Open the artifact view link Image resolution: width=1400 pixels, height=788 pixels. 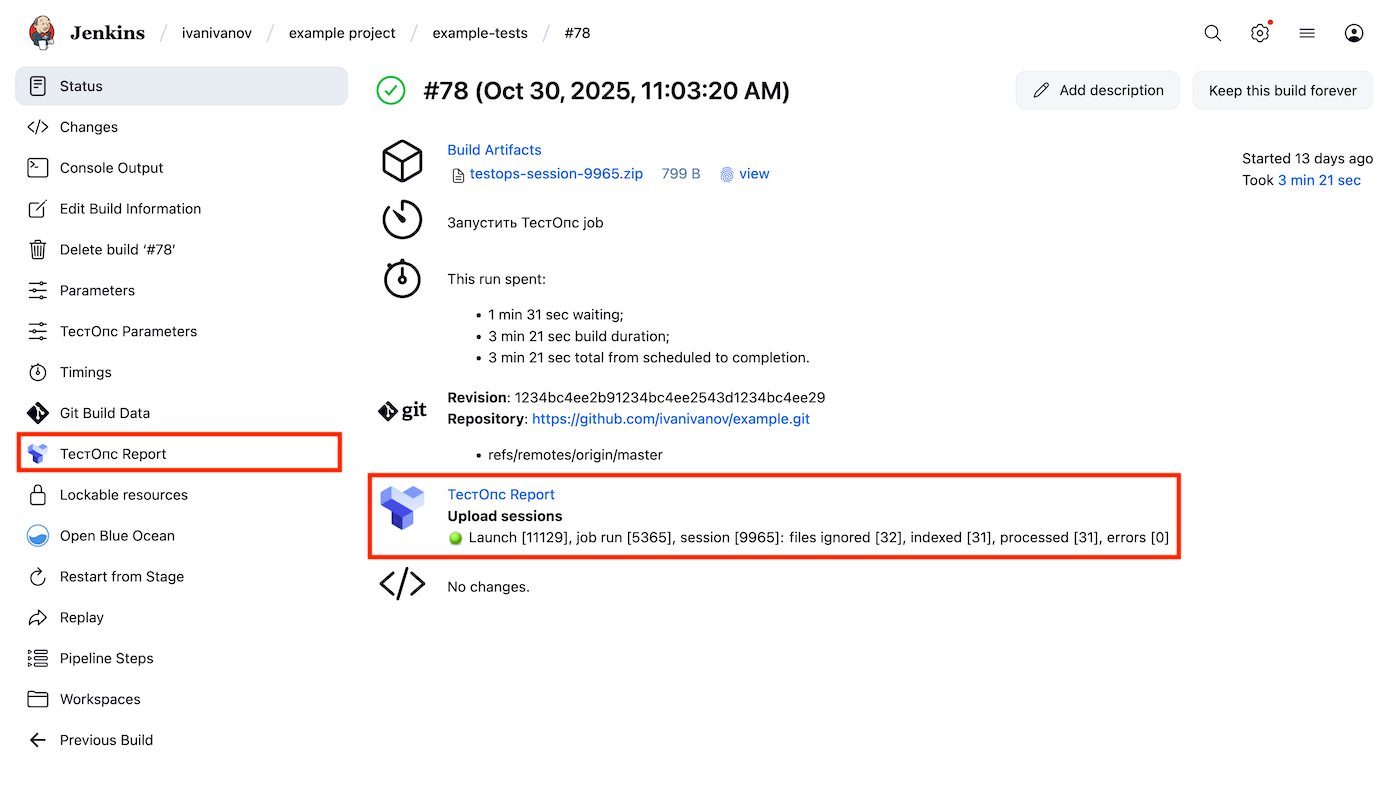coord(754,174)
